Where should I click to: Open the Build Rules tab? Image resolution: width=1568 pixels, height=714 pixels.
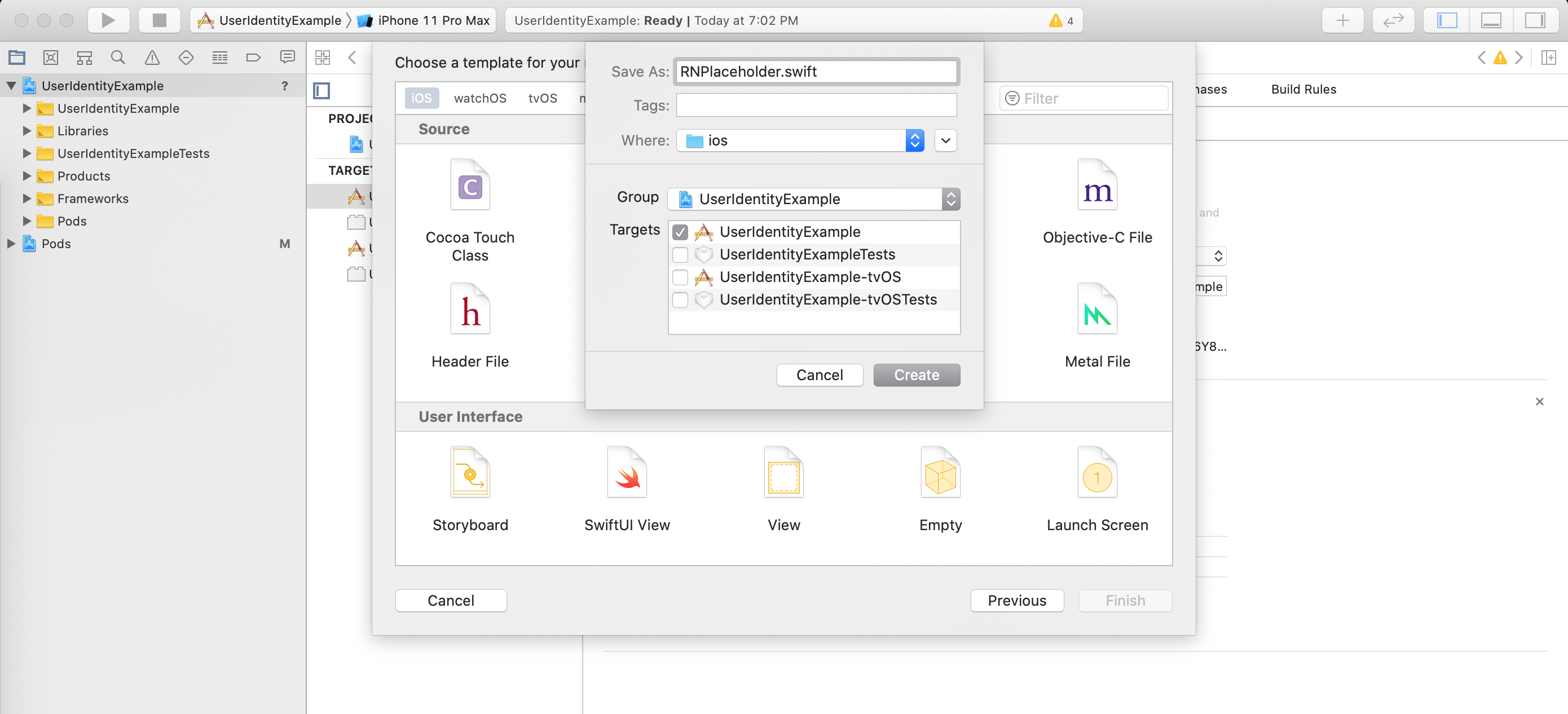(1303, 89)
